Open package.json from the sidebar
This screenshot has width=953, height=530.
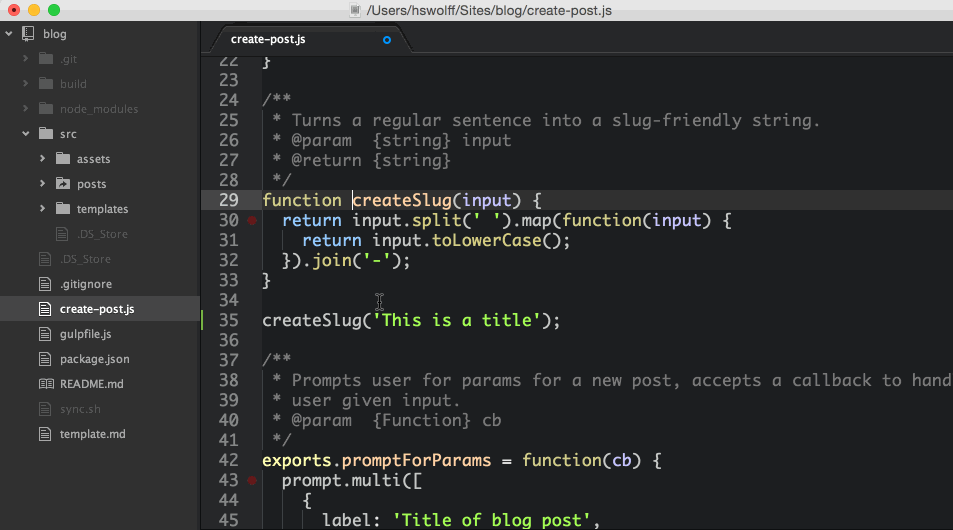coord(94,359)
